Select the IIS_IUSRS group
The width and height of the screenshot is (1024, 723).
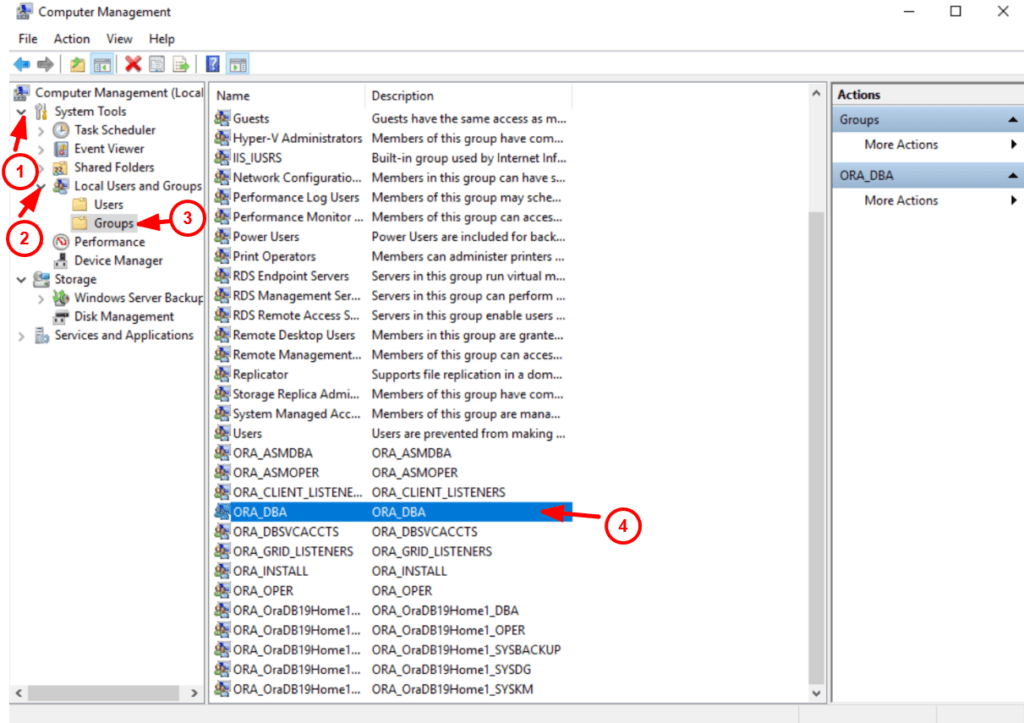[392, 157]
